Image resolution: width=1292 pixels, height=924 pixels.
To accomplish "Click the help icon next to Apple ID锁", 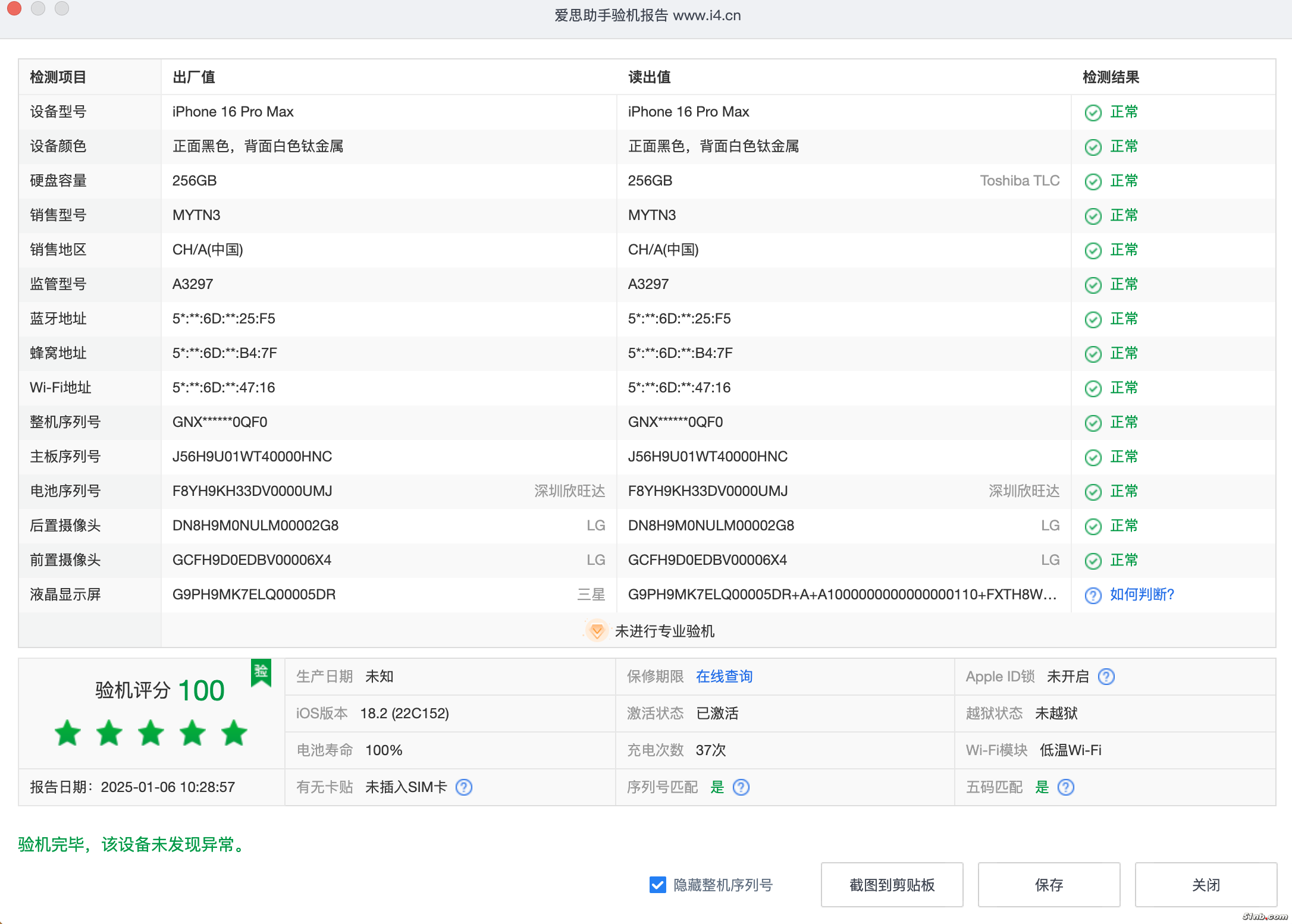I will (1106, 677).
